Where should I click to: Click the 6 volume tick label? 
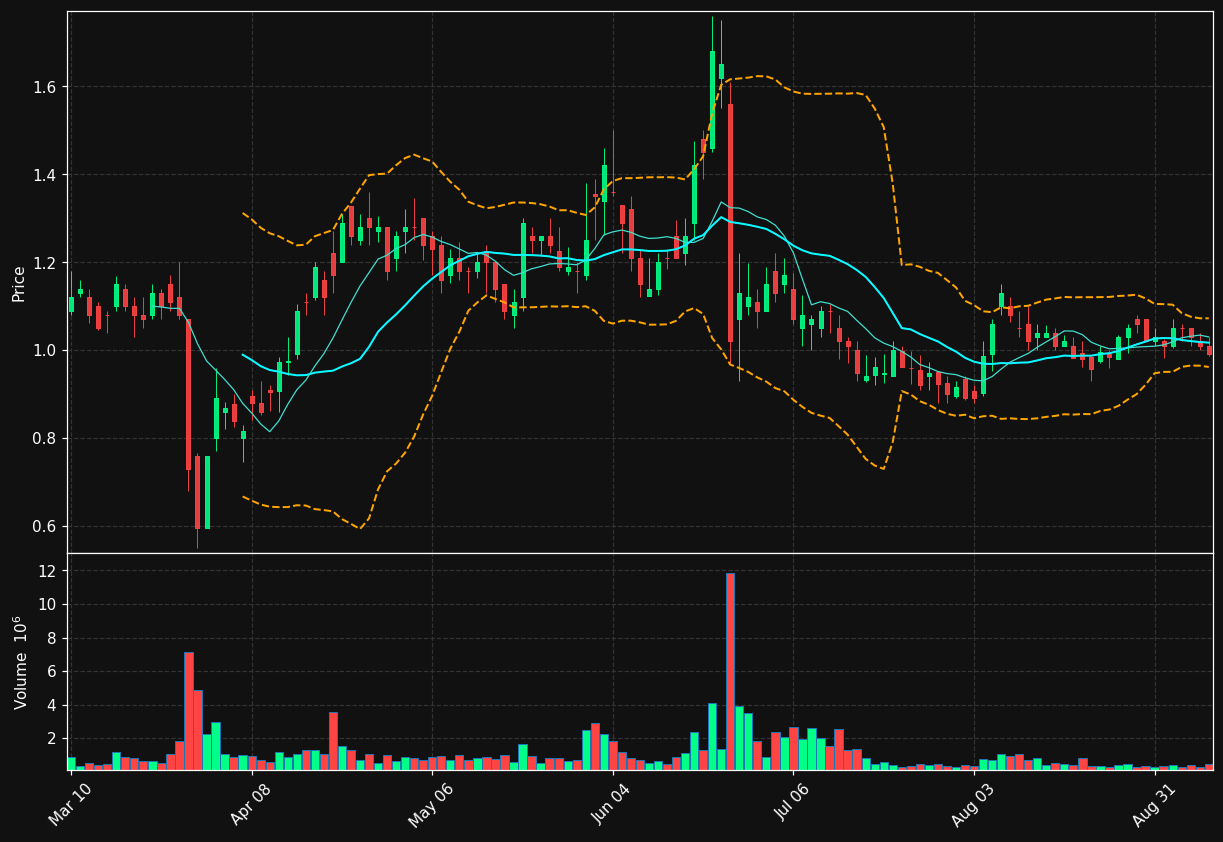pyautogui.click(x=54, y=672)
